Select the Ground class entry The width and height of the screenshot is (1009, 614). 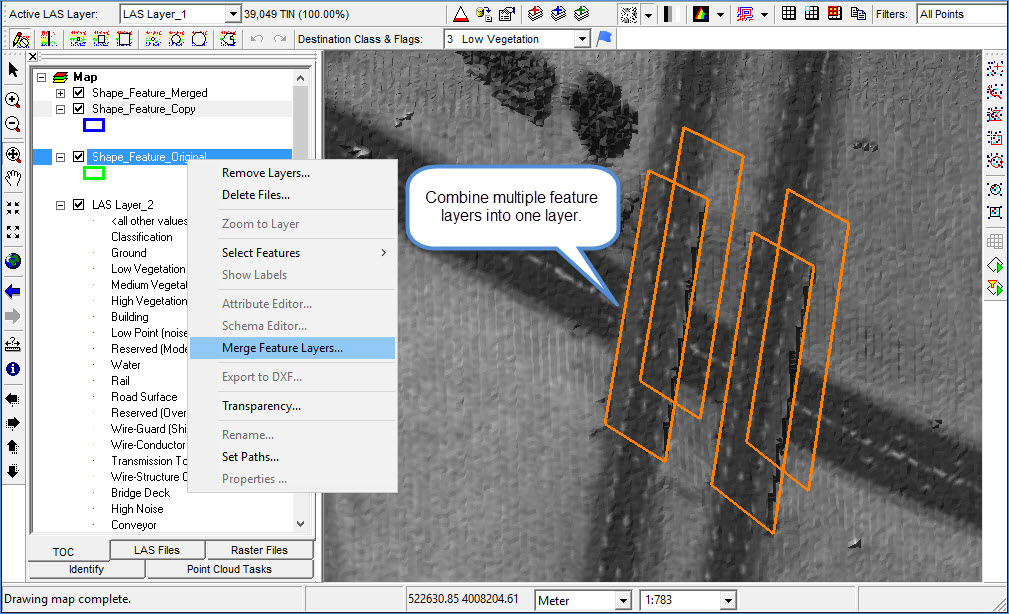(129, 253)
